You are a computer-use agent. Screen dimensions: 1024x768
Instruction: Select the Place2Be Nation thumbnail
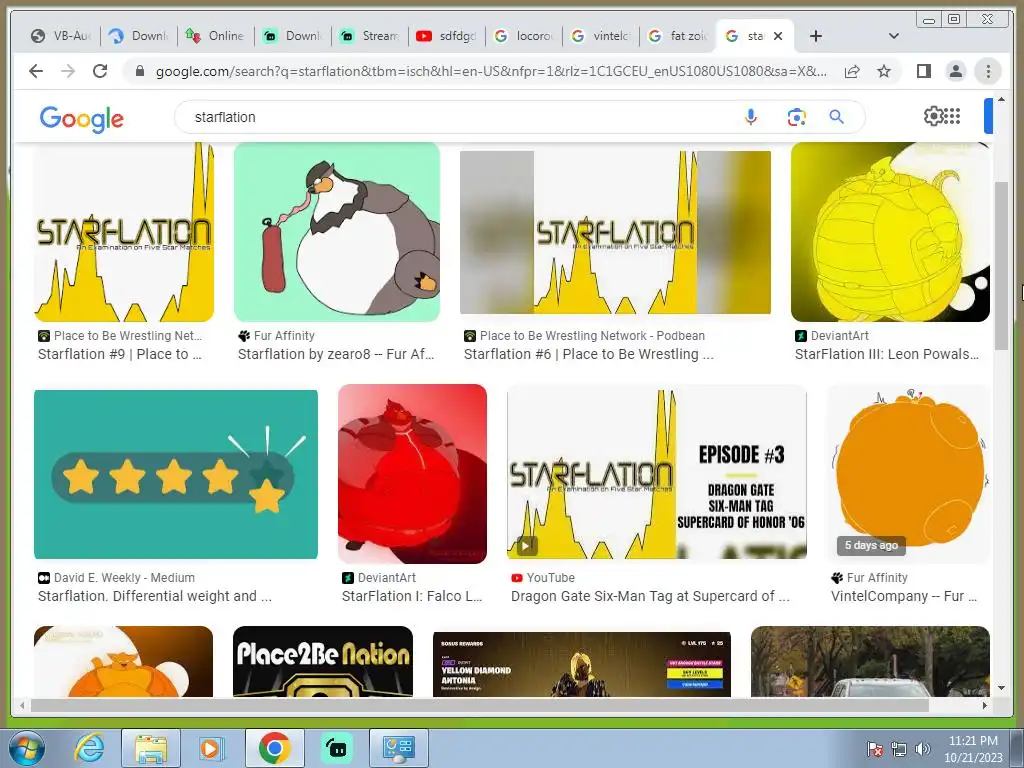[323, 661]
